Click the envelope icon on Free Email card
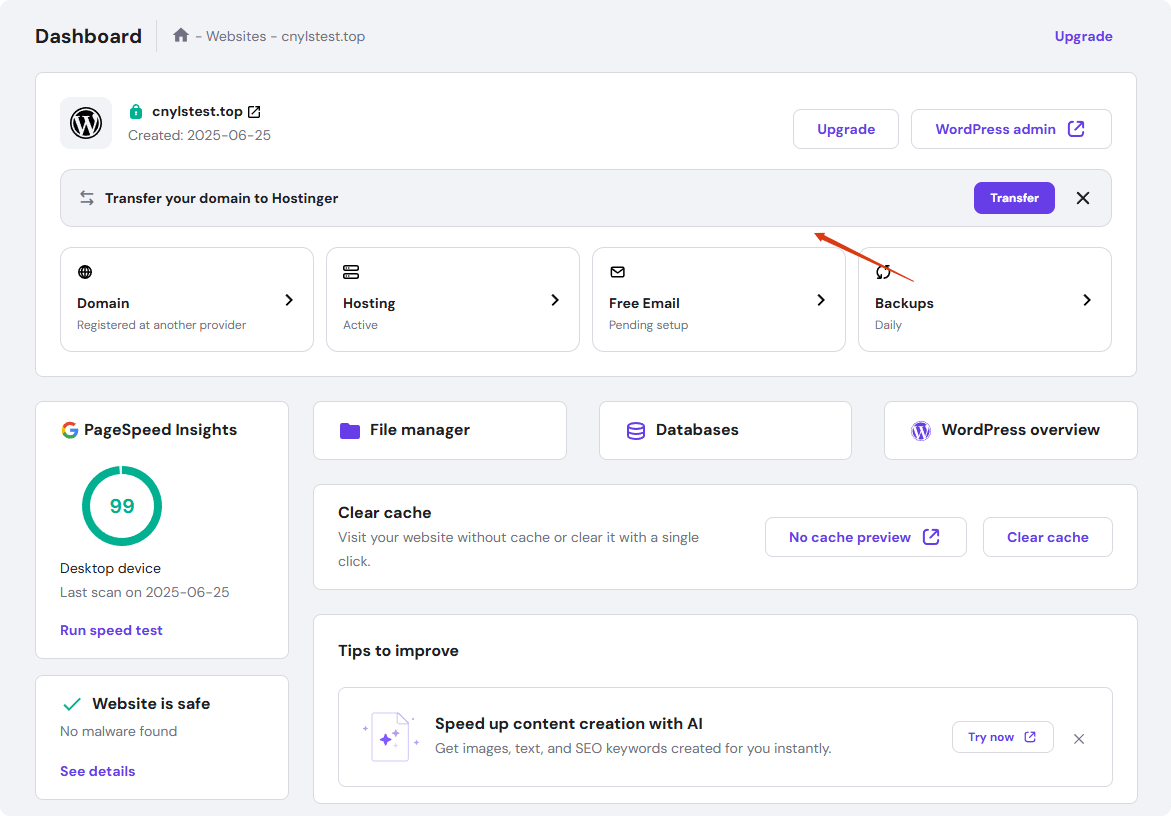The image size is (1171, 816). [617, 272]
